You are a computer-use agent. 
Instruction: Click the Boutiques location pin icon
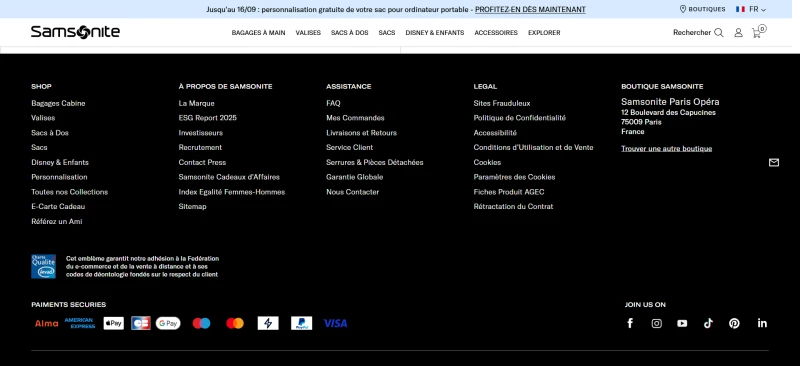click(683, 9)
